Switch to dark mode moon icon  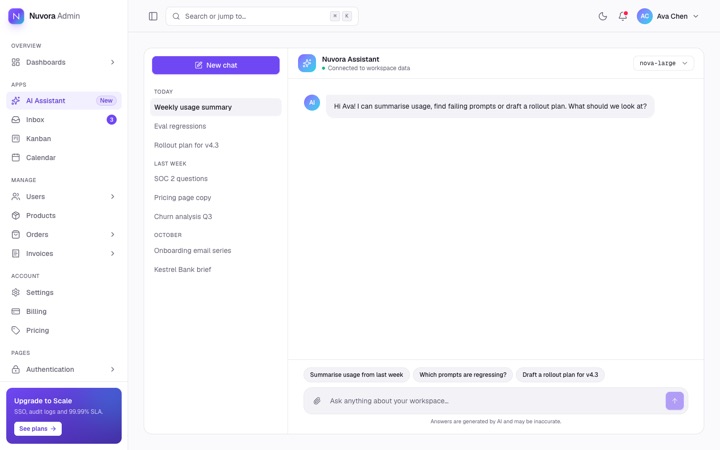[603, 16]
